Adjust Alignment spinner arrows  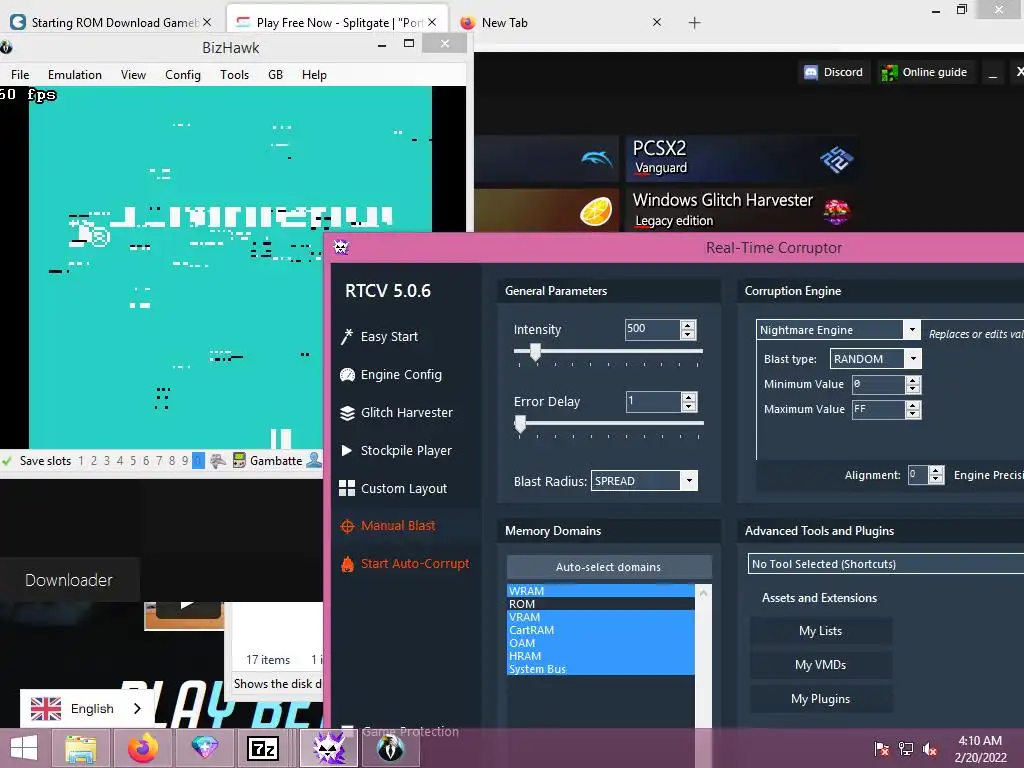coord(936,475)
